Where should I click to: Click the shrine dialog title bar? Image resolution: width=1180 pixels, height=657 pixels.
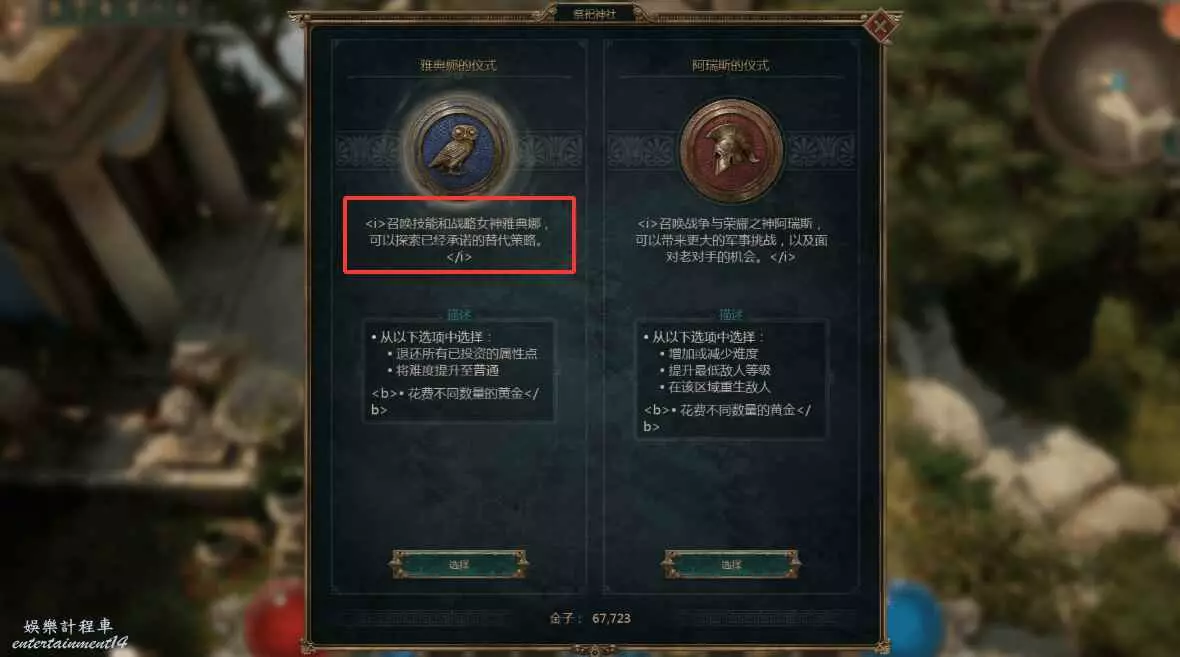pyautogui.click(x=595, y=14)
